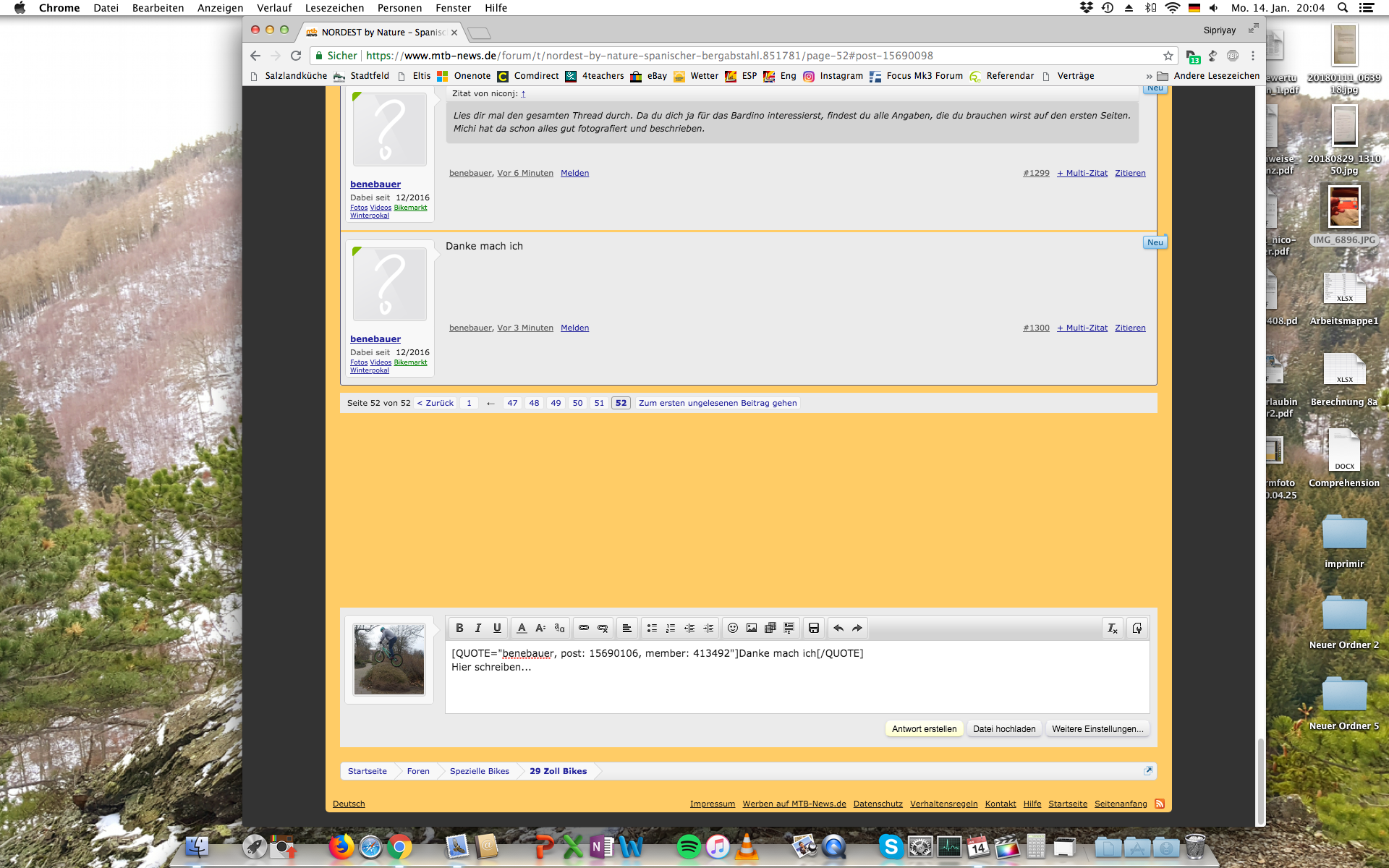1389x868 pixels.
Task: Click the insert image icon
Action: (x=752, y=628)
